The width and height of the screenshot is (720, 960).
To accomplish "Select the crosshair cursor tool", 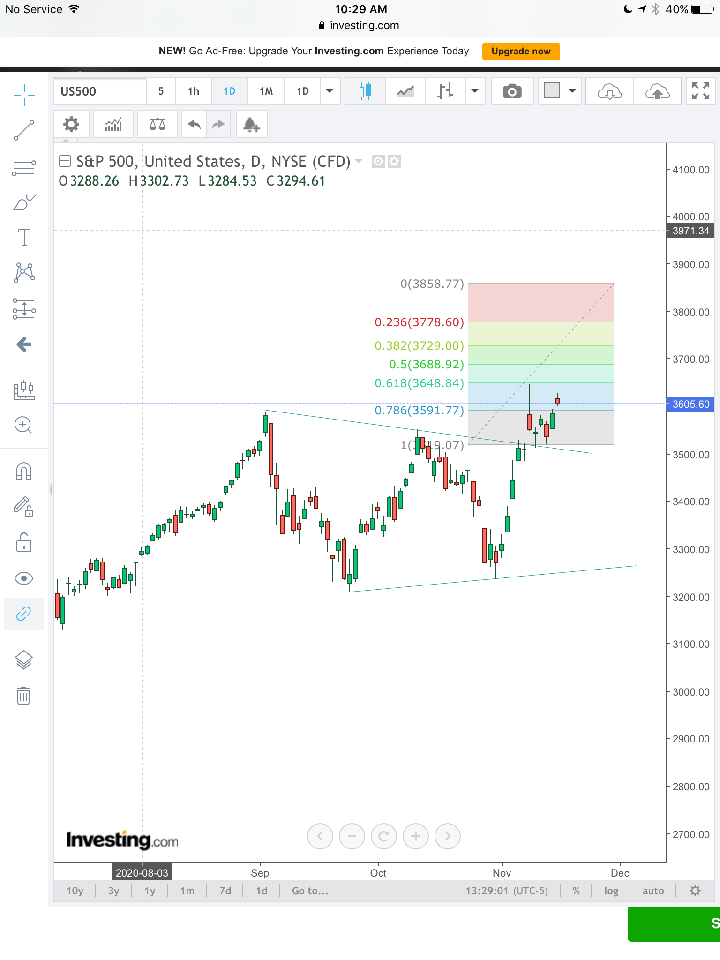I will click(x=24, y=94).
